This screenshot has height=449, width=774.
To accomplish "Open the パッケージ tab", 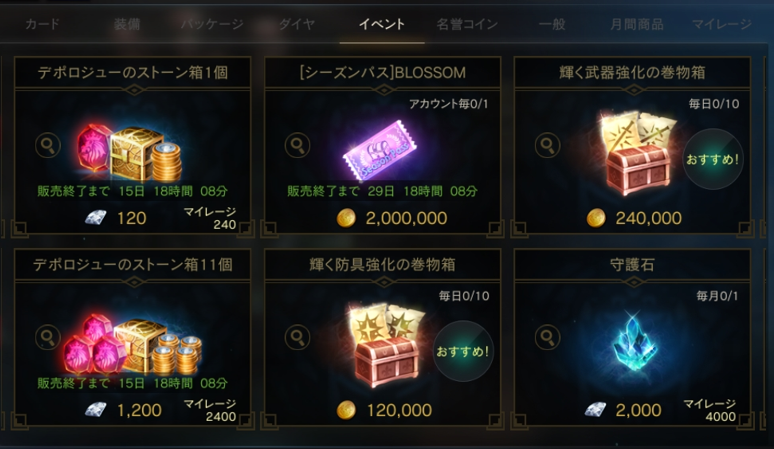I will coord(212,24).
